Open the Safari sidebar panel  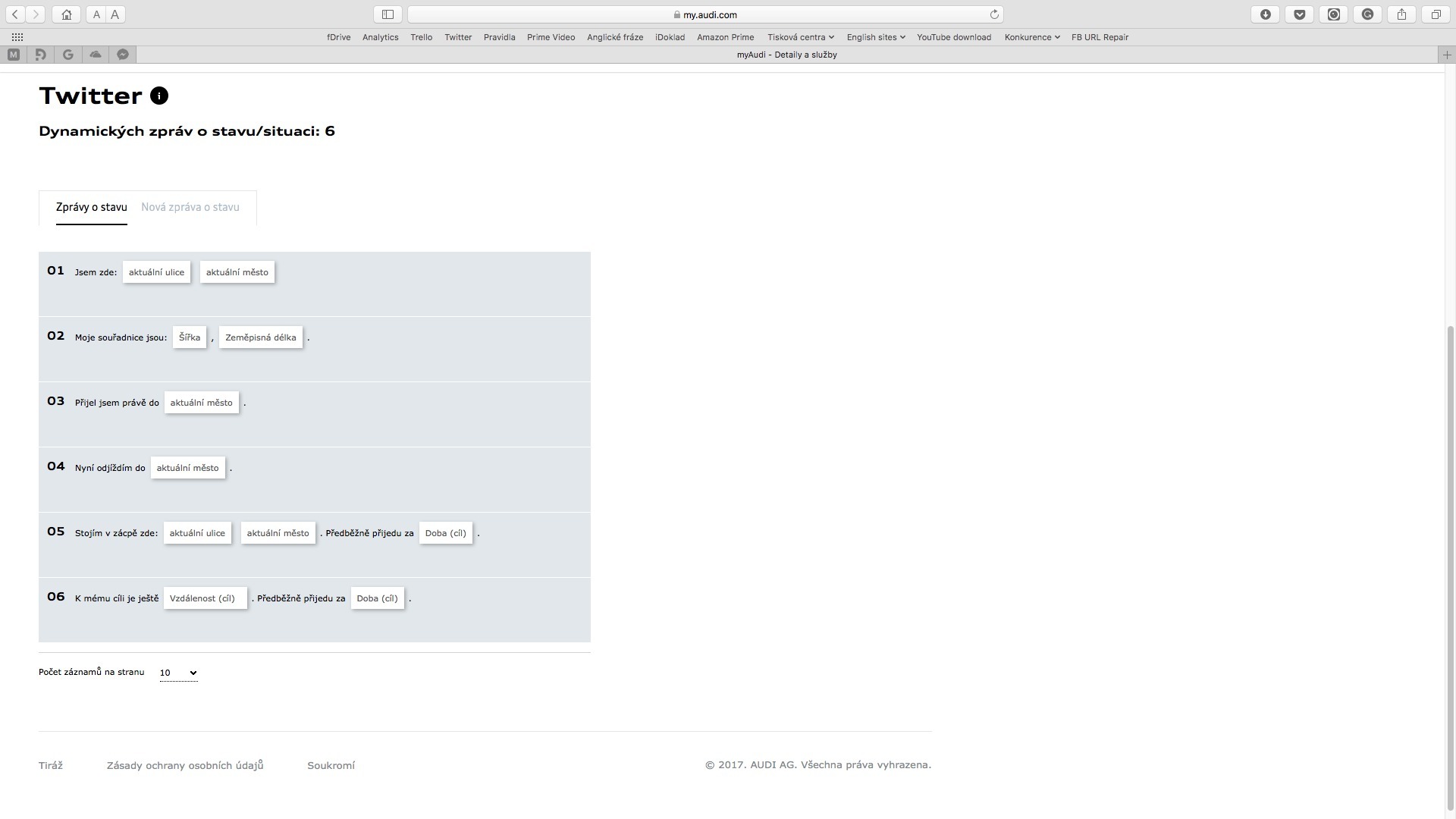click(388, 14)
